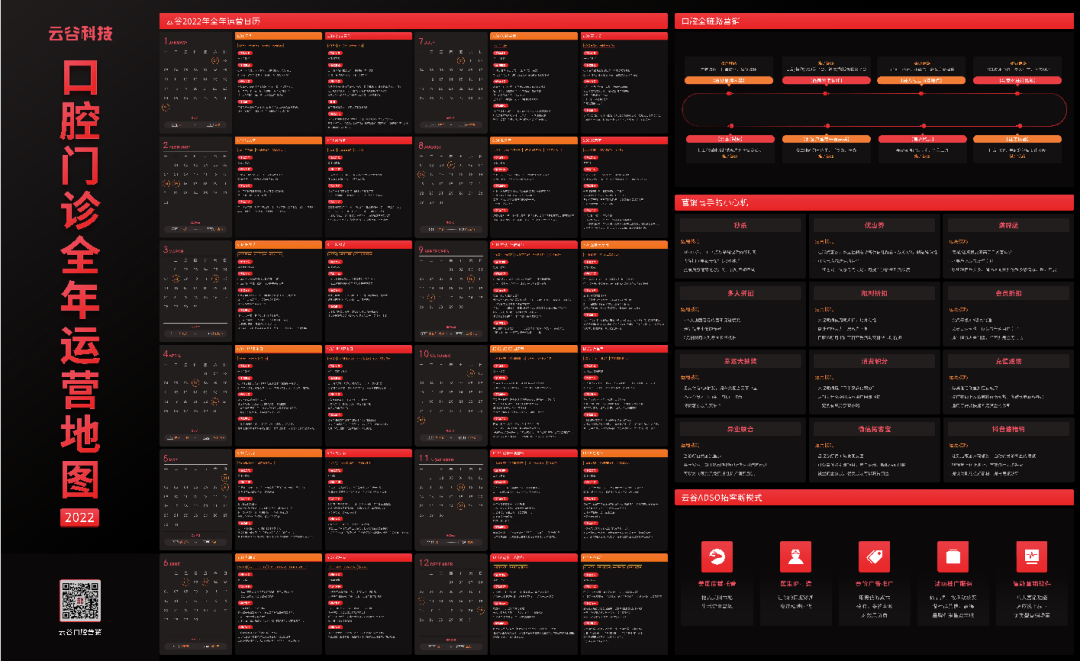Click the white clipboard icon in the ADSO section
This screenshot has width=1080, height=661.
point(953,556)
